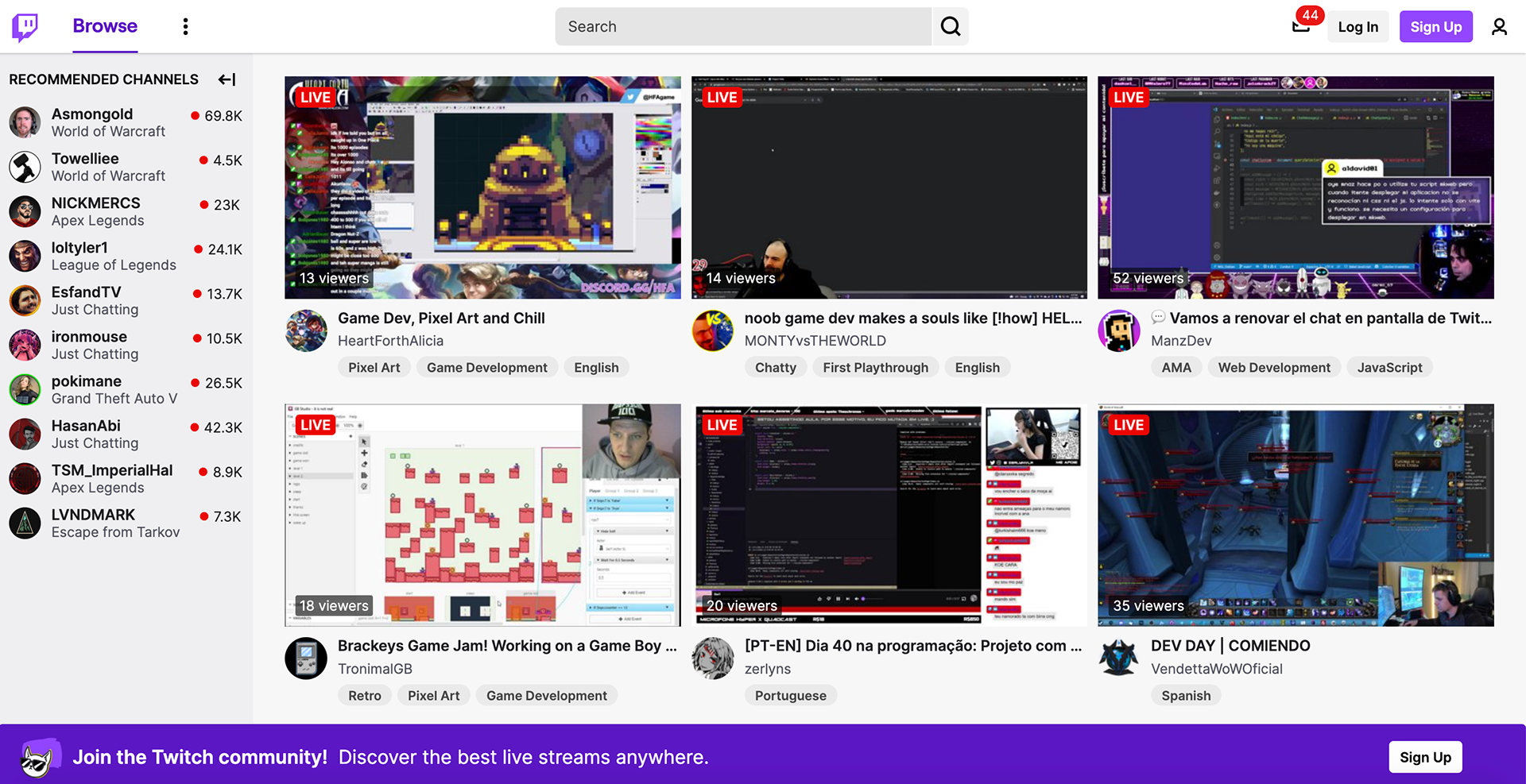
Task: Open Asmongold channel avatar
Action: click(x=25, y=122)
